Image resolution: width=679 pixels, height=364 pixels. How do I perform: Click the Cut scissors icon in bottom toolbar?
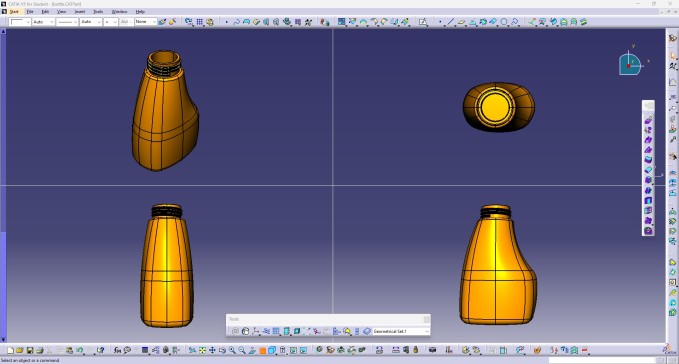[49, 350]
